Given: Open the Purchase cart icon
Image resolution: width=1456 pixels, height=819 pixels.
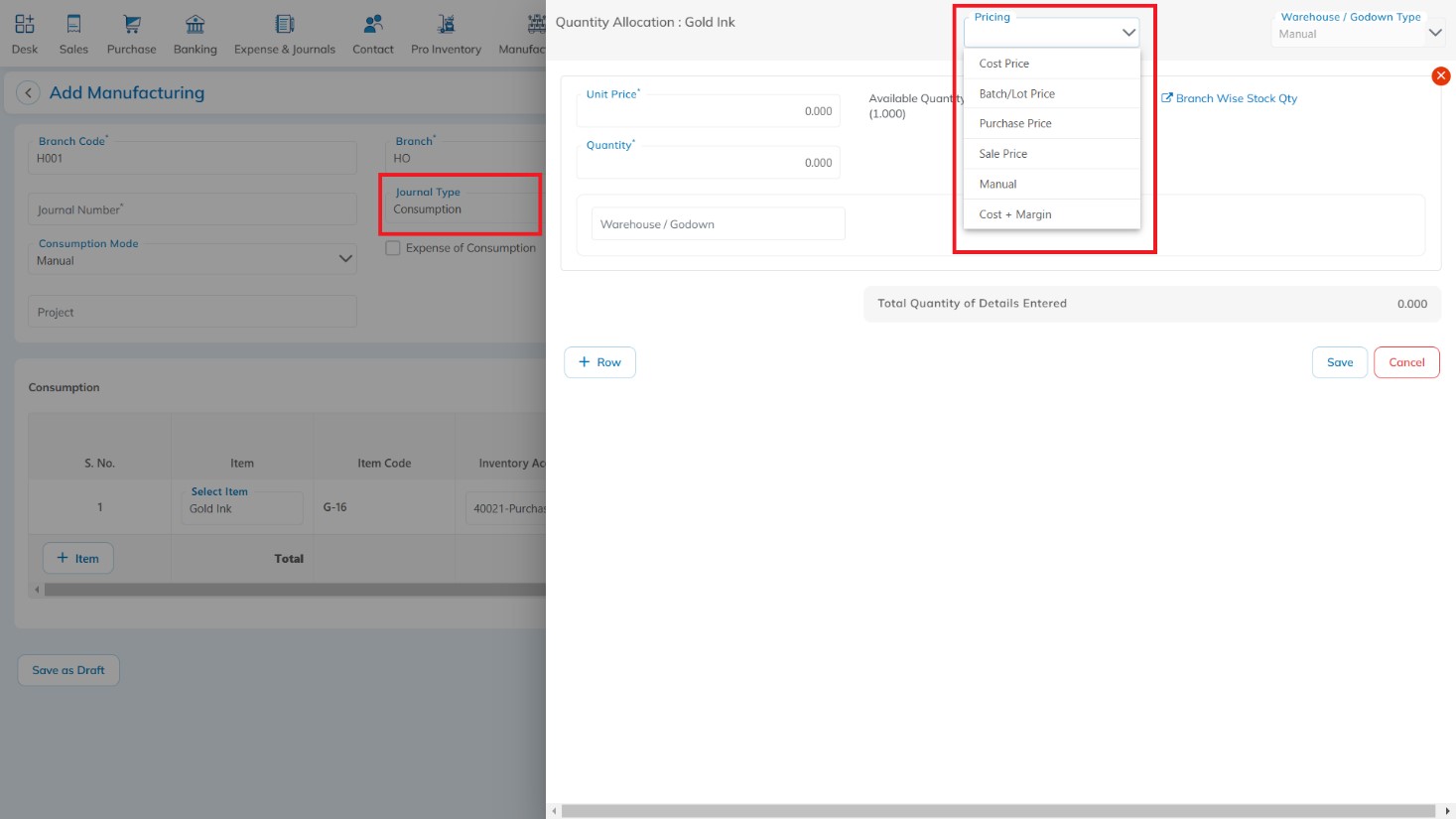Looking at the screenshot, I should (131, 24).
